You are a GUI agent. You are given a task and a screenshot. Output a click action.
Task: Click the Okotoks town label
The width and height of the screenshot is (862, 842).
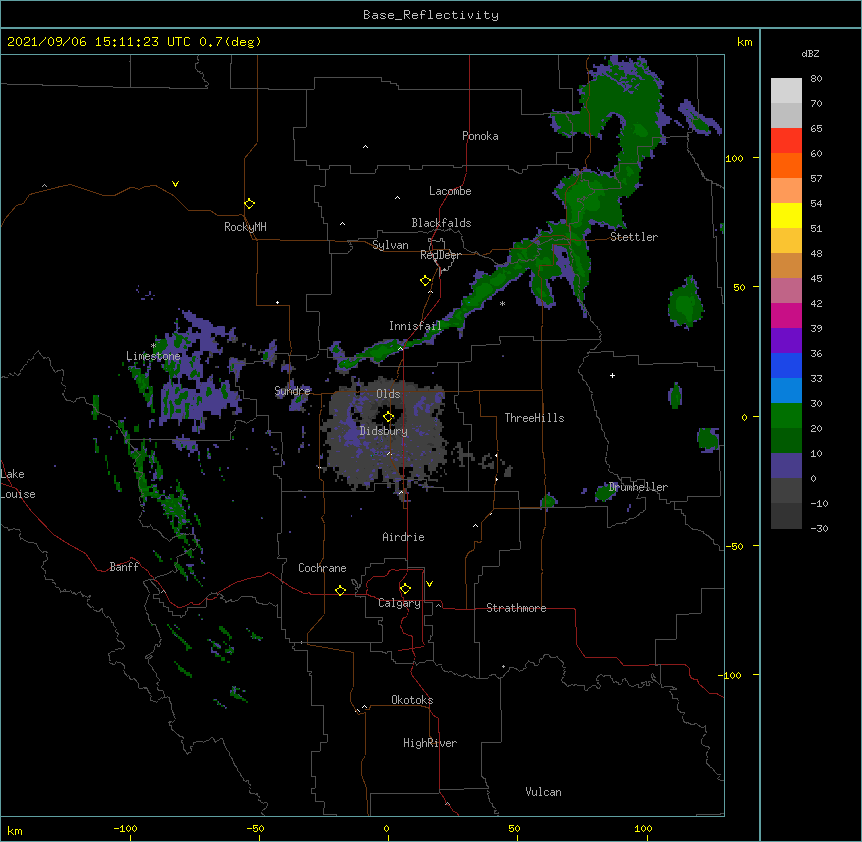click(412, 700)
